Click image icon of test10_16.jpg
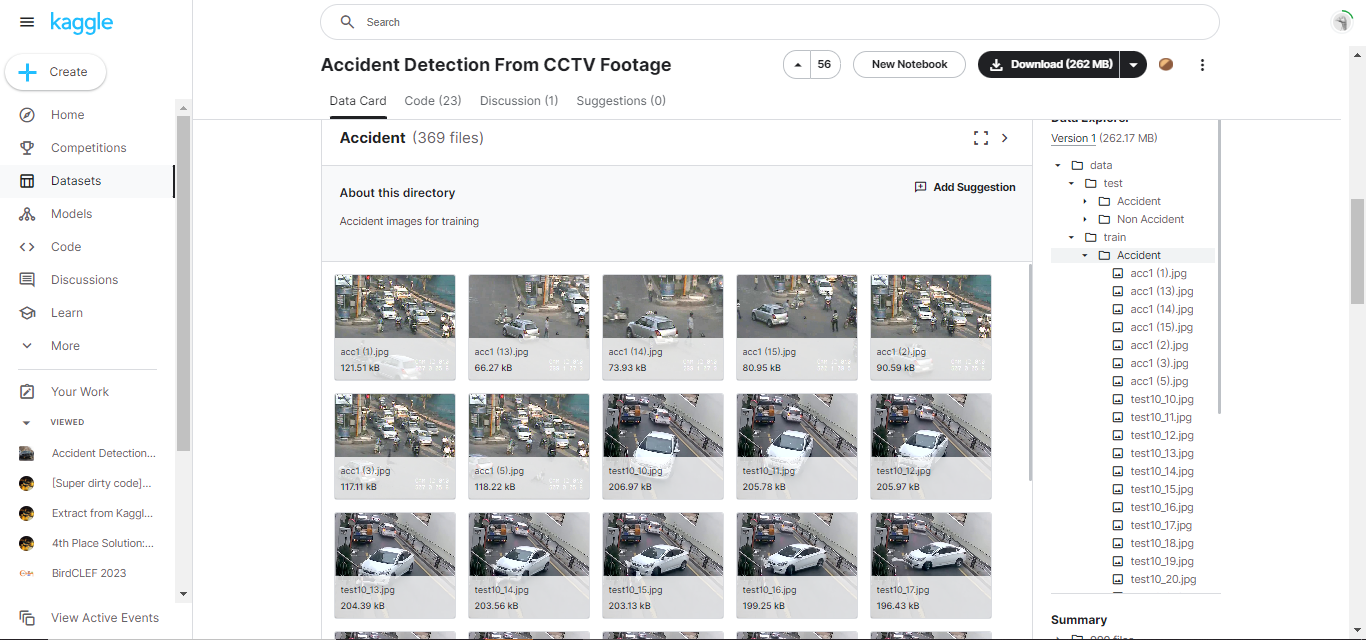This screenshot has width=1366, height=640. pyautogui.click(x=1118, y=508)
